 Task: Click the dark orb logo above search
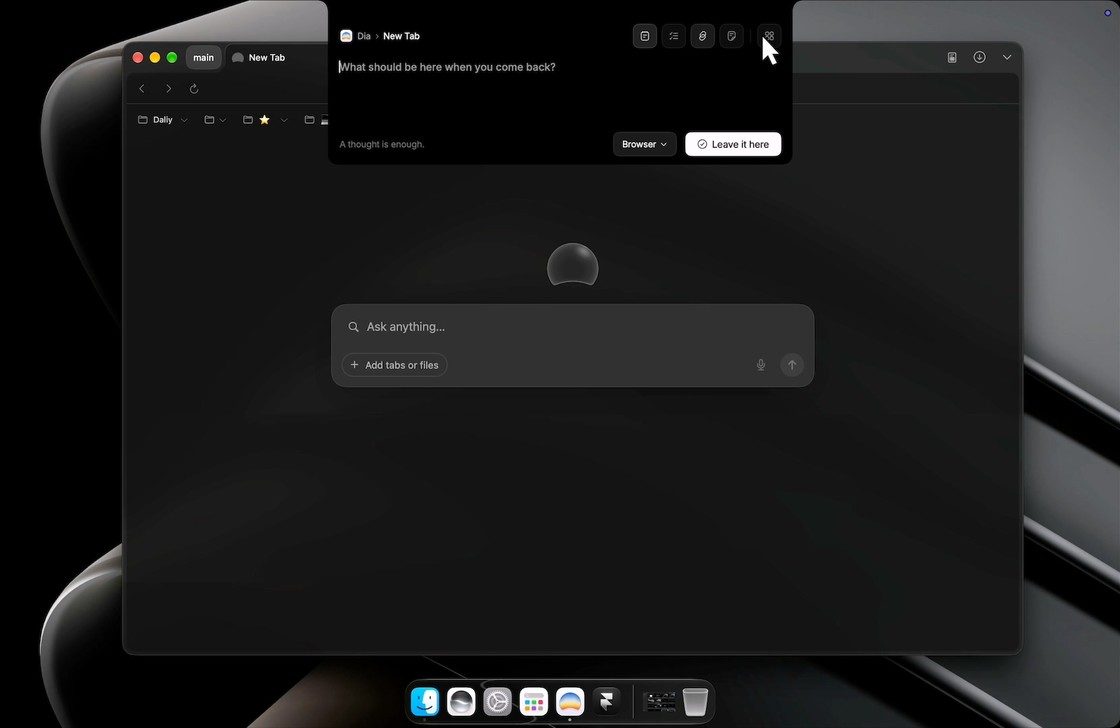(x=573, y=264)
